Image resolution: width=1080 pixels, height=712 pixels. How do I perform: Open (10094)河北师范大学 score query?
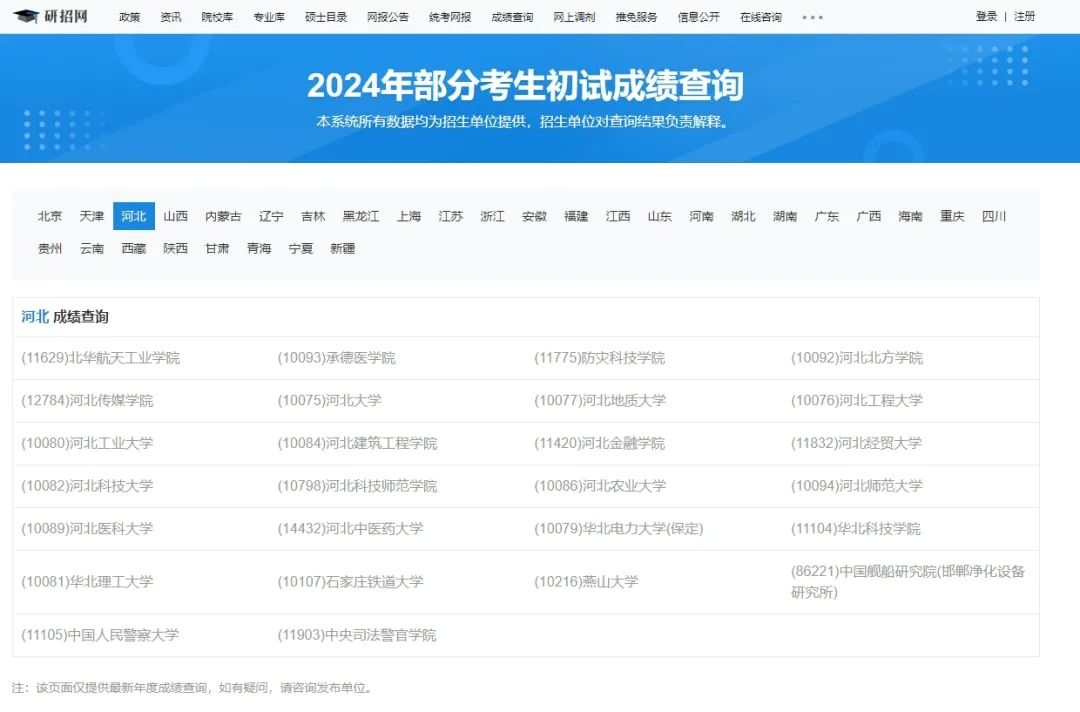[857, 486]
